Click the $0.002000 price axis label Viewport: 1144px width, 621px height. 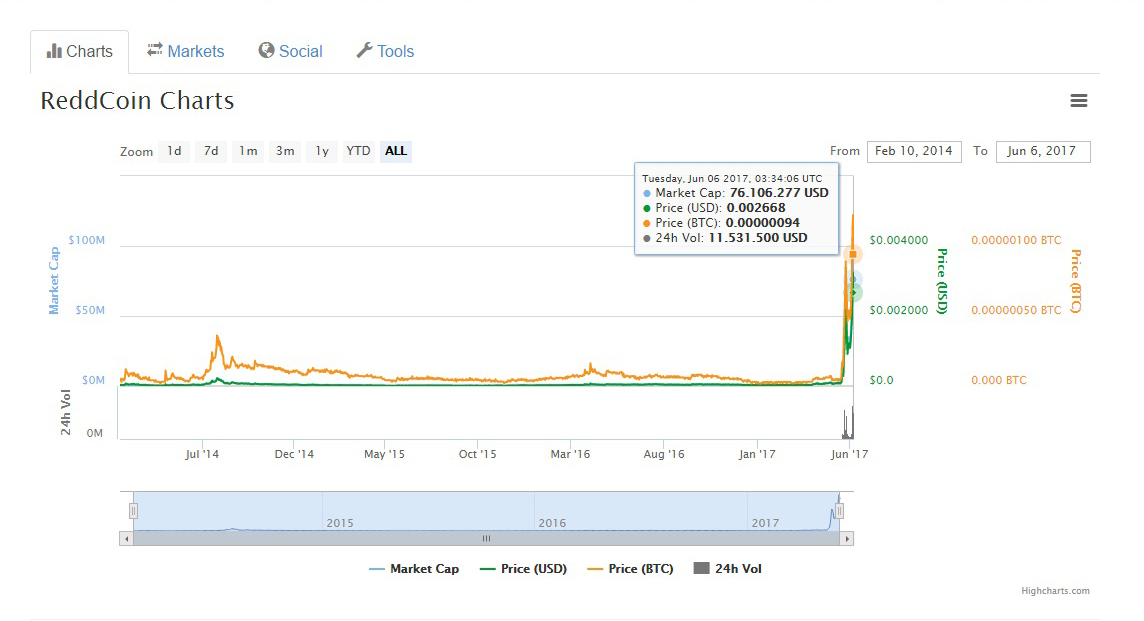tap(899, 310)
